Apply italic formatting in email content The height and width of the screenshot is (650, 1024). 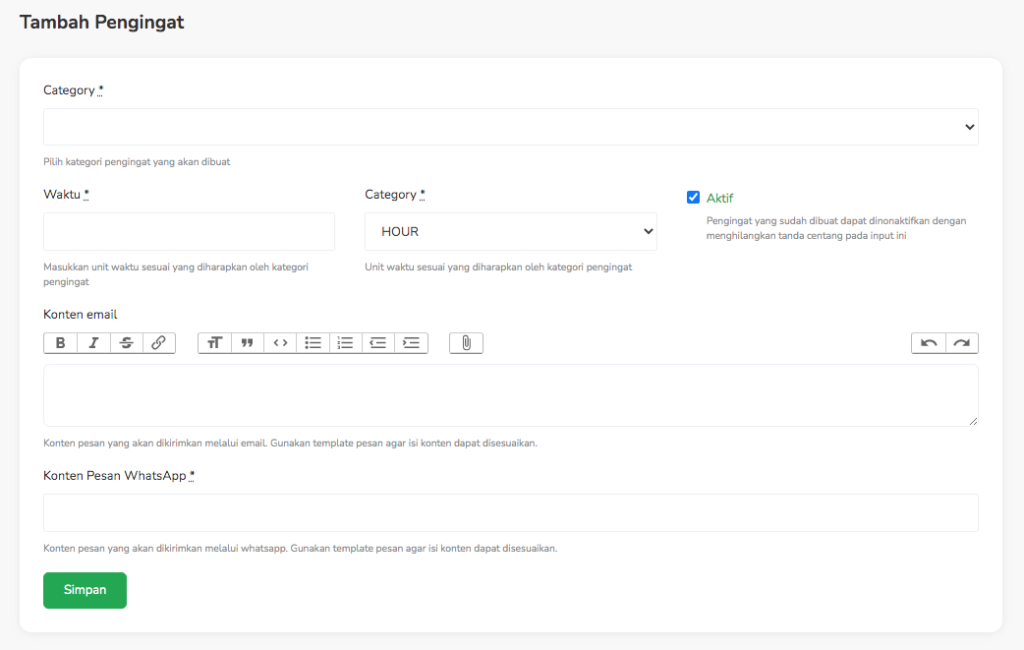pyautogui.click(x=93, y=343)
